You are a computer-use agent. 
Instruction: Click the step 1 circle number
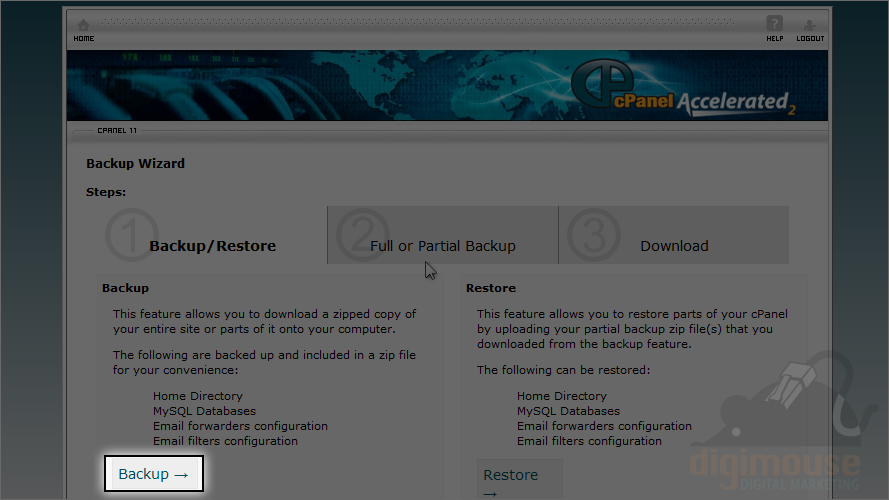132,235
